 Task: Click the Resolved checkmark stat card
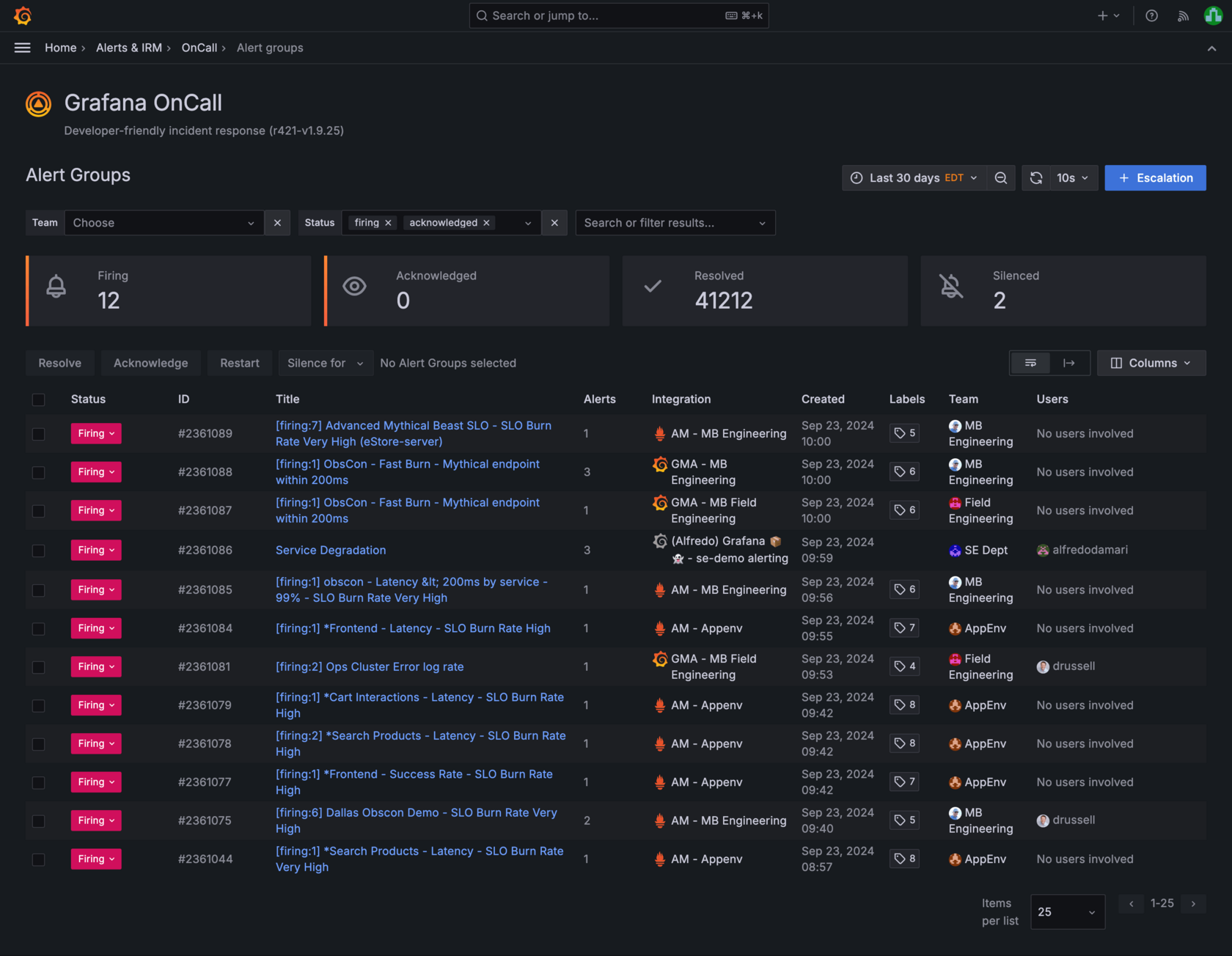[765, 291]
